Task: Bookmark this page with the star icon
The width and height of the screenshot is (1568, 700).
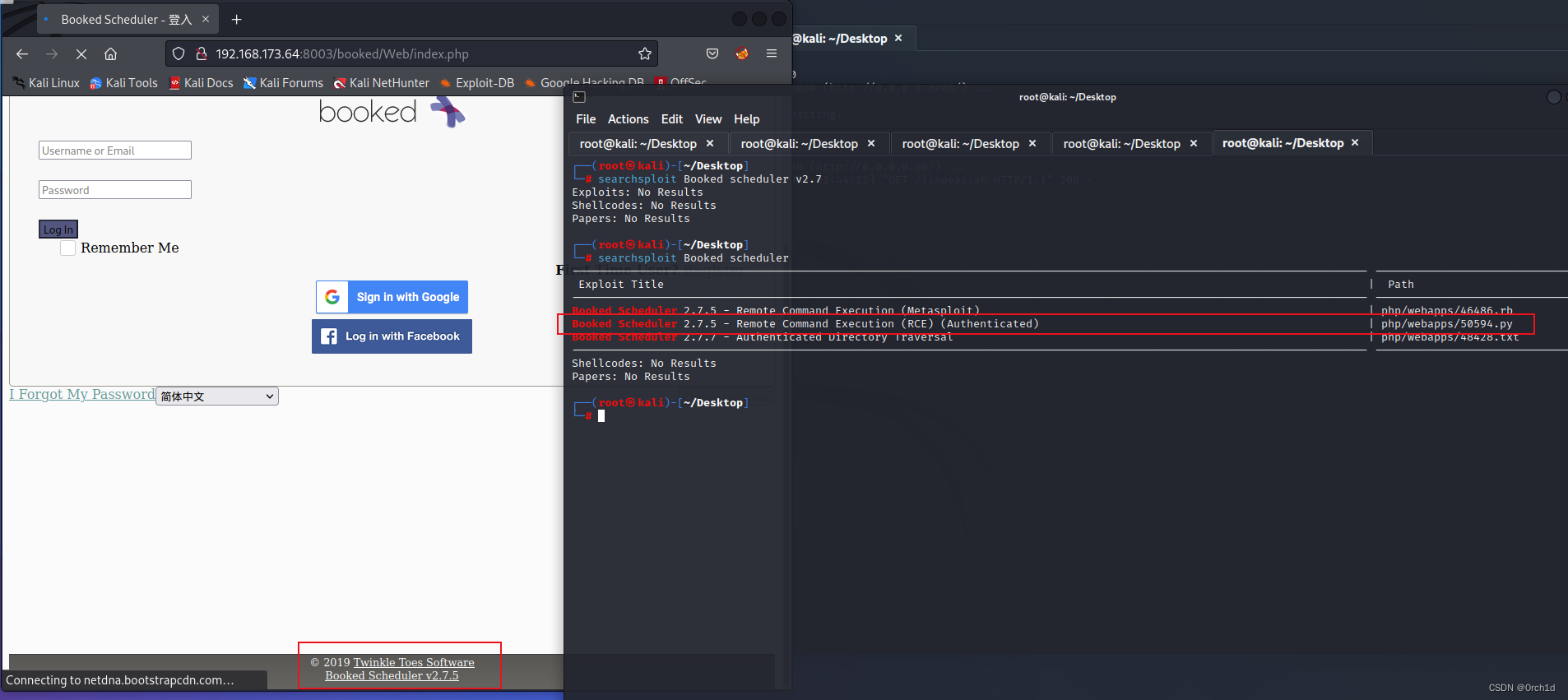Action: tap(645, 53)
